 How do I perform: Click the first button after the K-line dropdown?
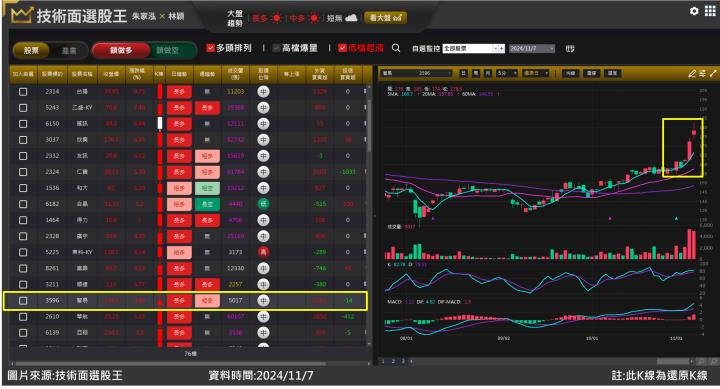570,73
